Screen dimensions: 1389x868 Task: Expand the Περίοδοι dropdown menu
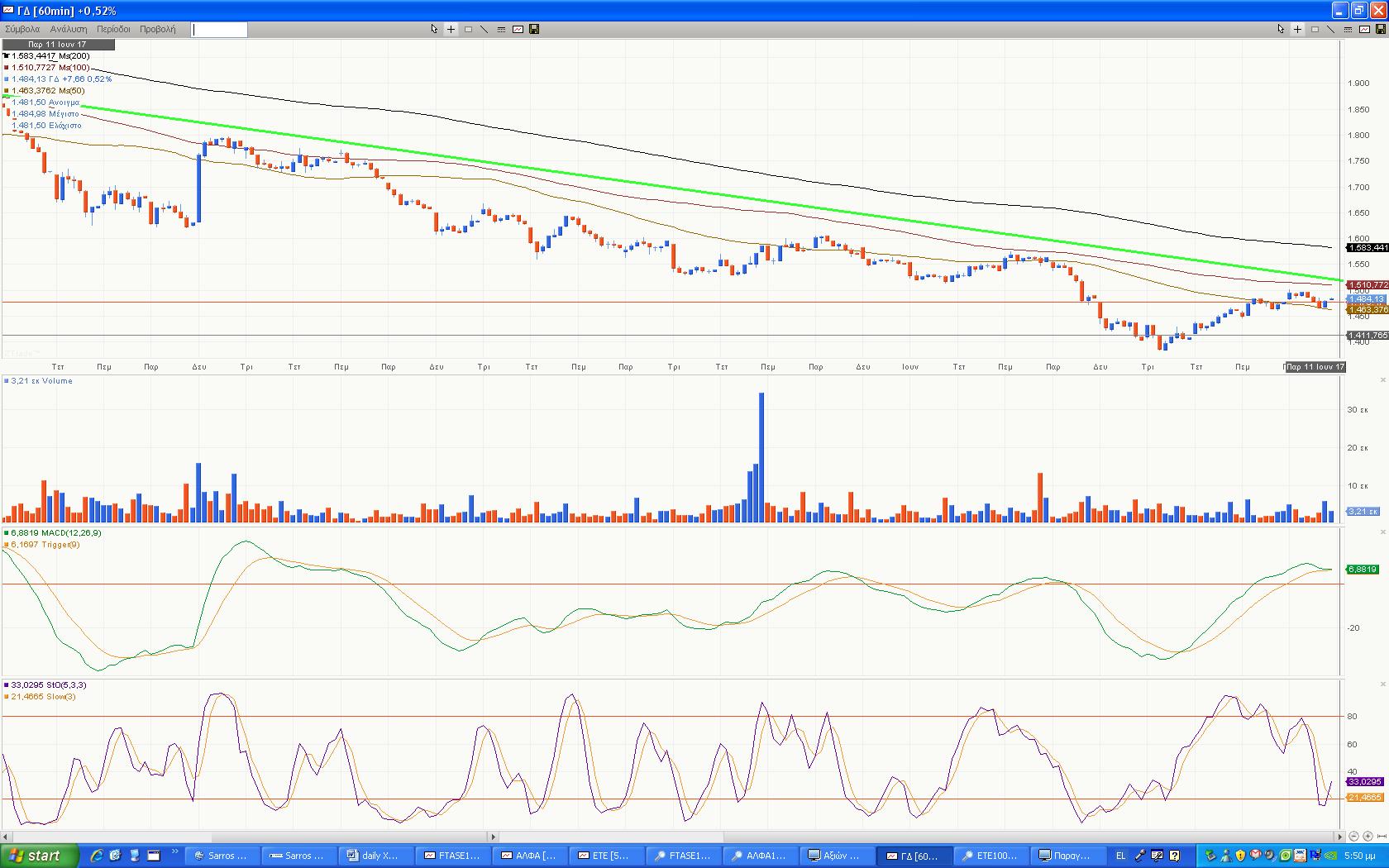click(113, 29)
